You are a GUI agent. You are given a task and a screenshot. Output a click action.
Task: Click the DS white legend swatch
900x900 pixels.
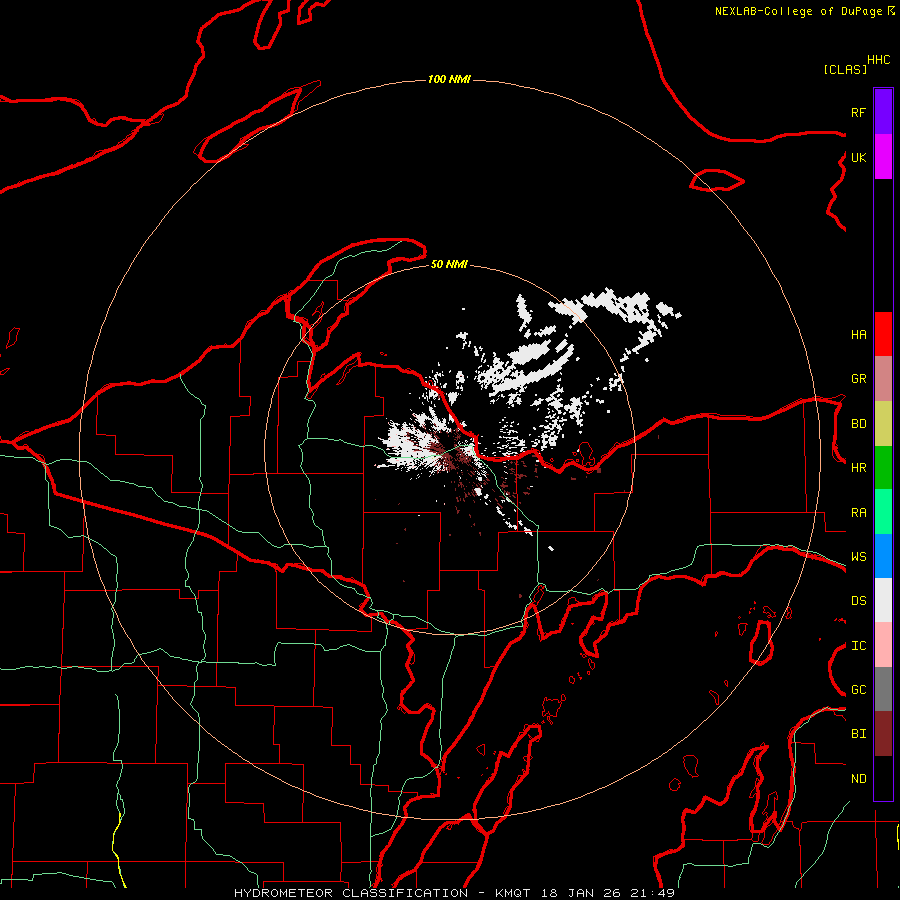(x=883, y=600)
